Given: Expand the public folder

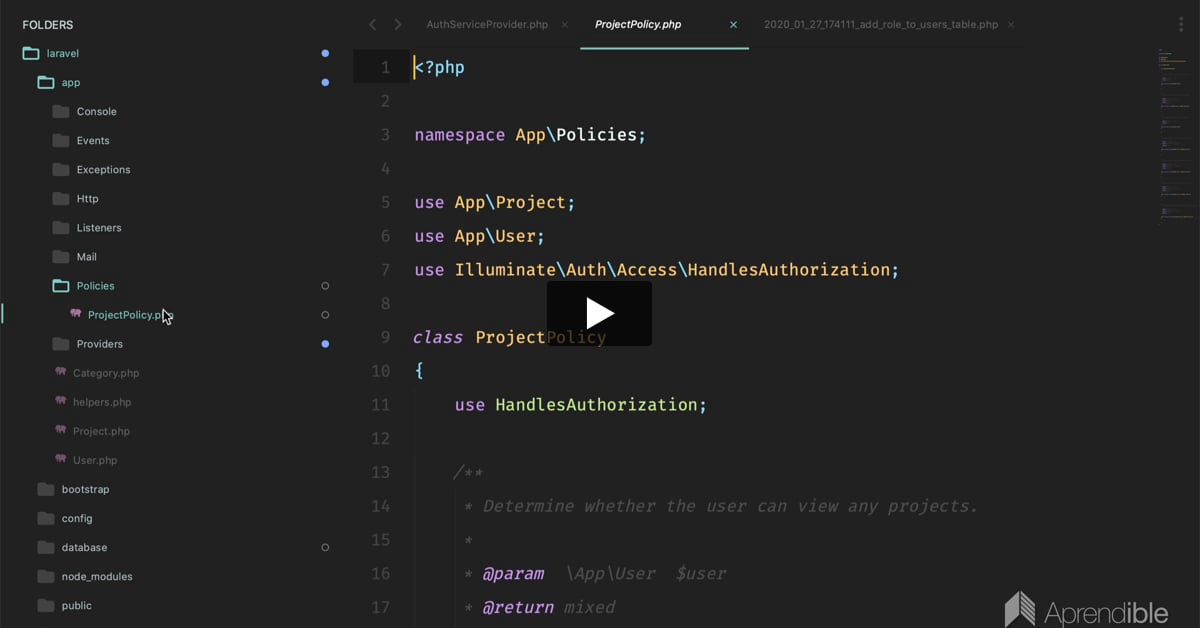Looking at the screenshot, I should pyautogui.click(x=76, y=604).
